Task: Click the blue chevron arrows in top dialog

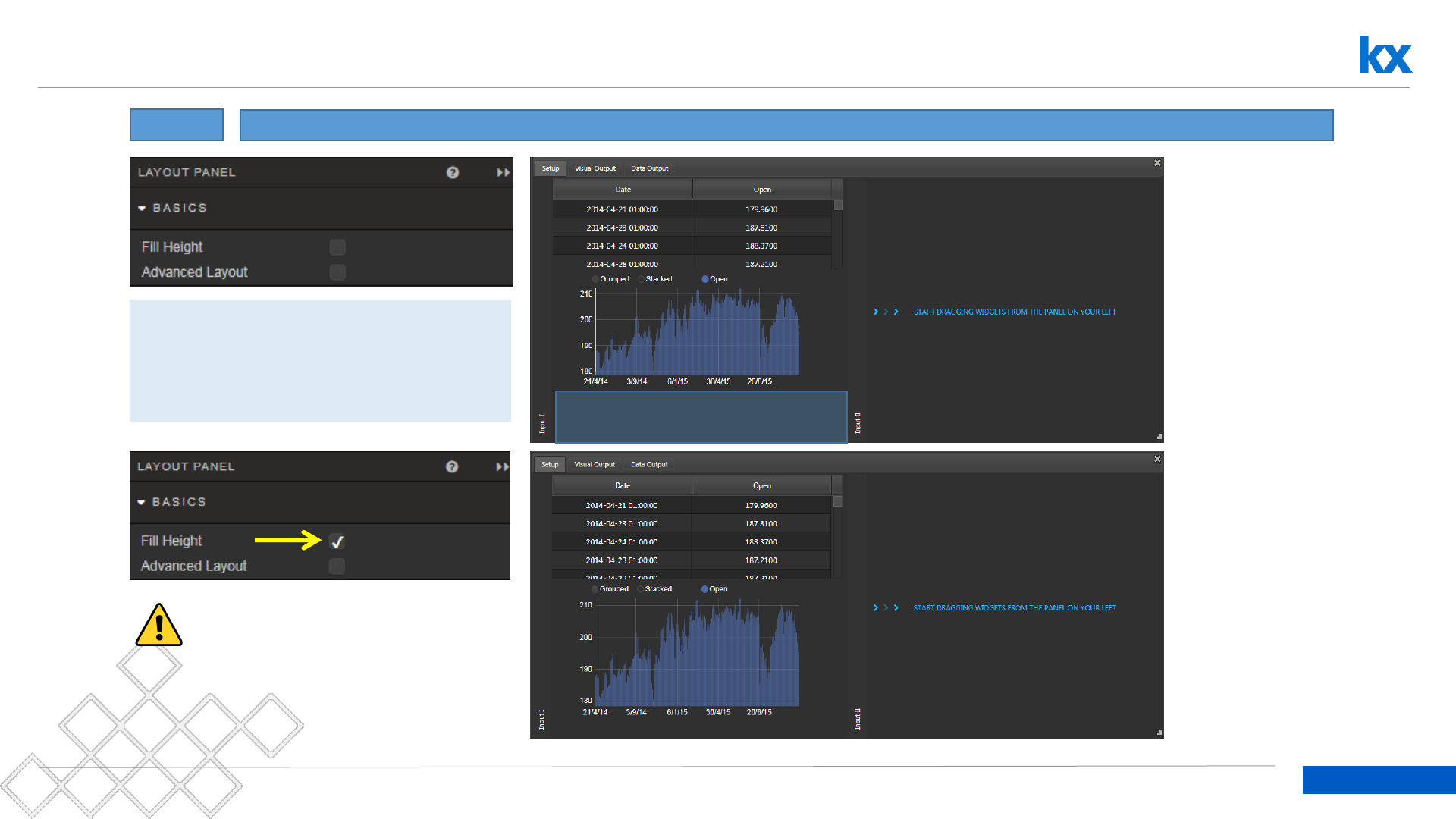Action: coord(886,312)
